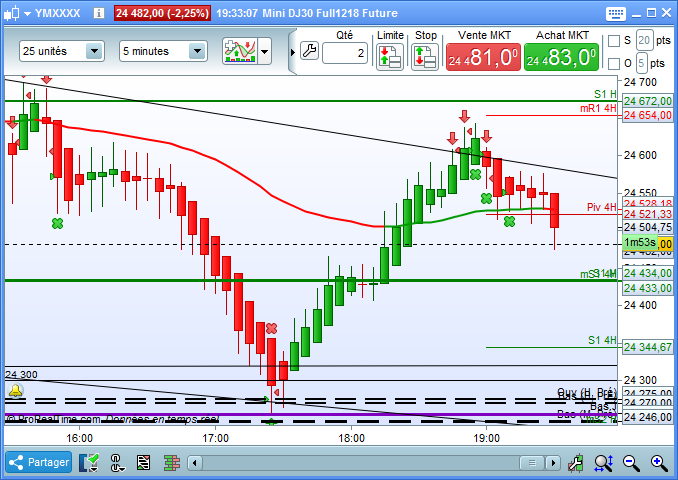This screenshot has width=678, height=480.
Task: Open instrument info icon
Action: pos(99,13)
